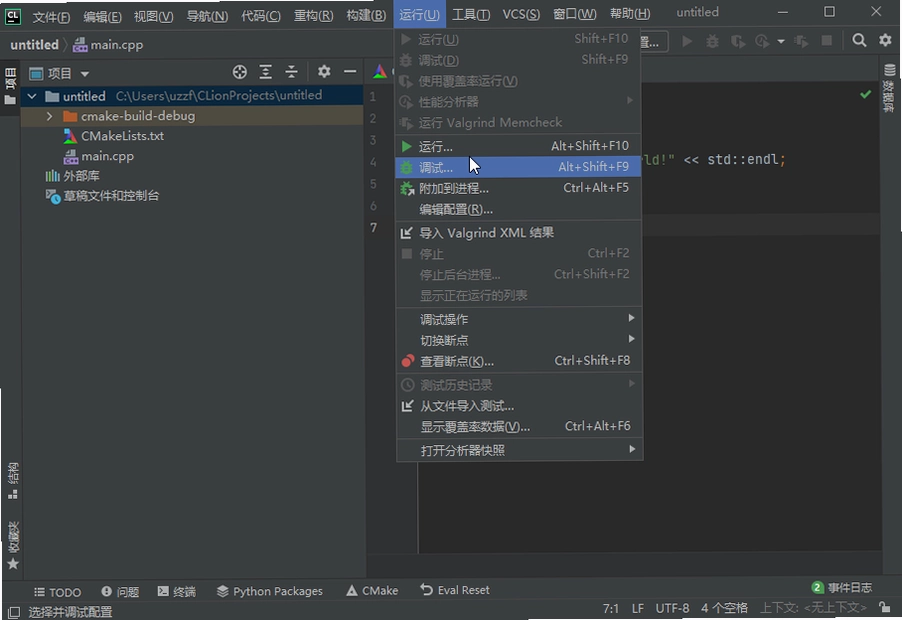
Task: Expand the Debug Actions submenu
Action: coord(519,319)
